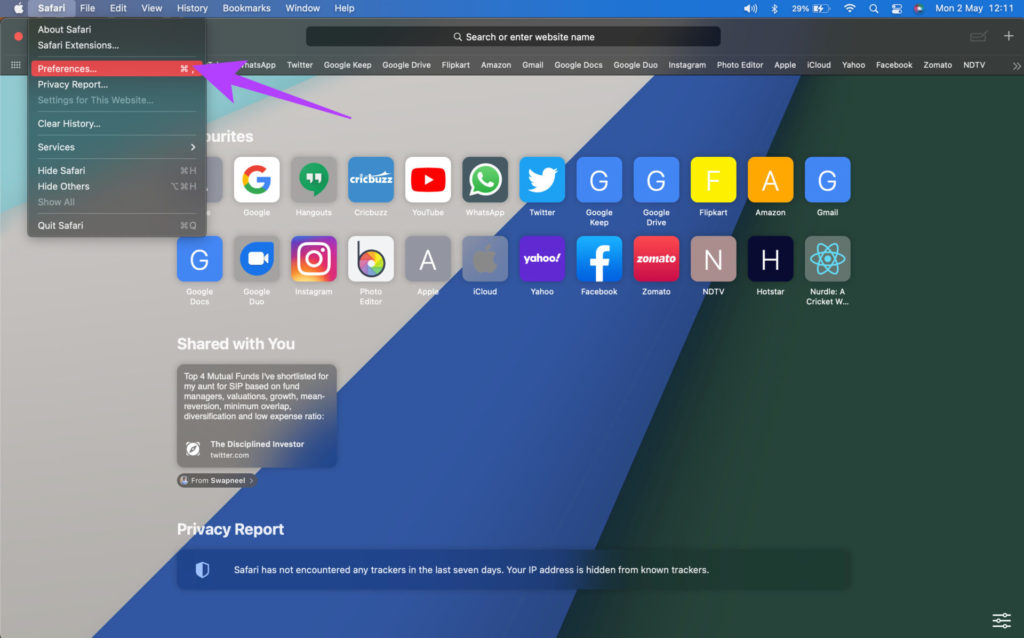Click the Apple menu logo
This screenshot has height=638, width=1024.
click(x=19, y=8)
